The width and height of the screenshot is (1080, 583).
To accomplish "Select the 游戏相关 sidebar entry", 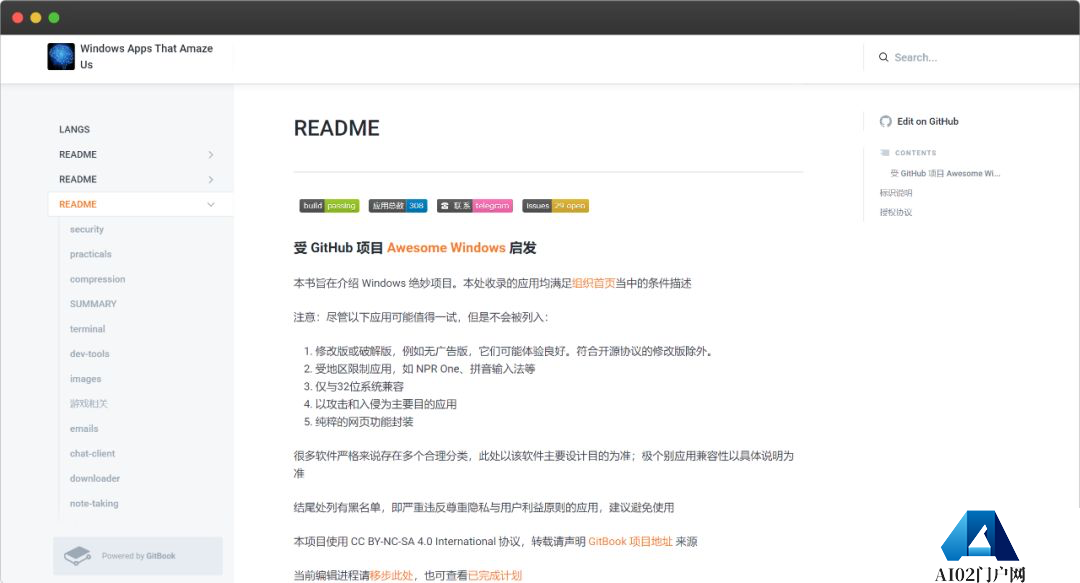I will [89, 403].
